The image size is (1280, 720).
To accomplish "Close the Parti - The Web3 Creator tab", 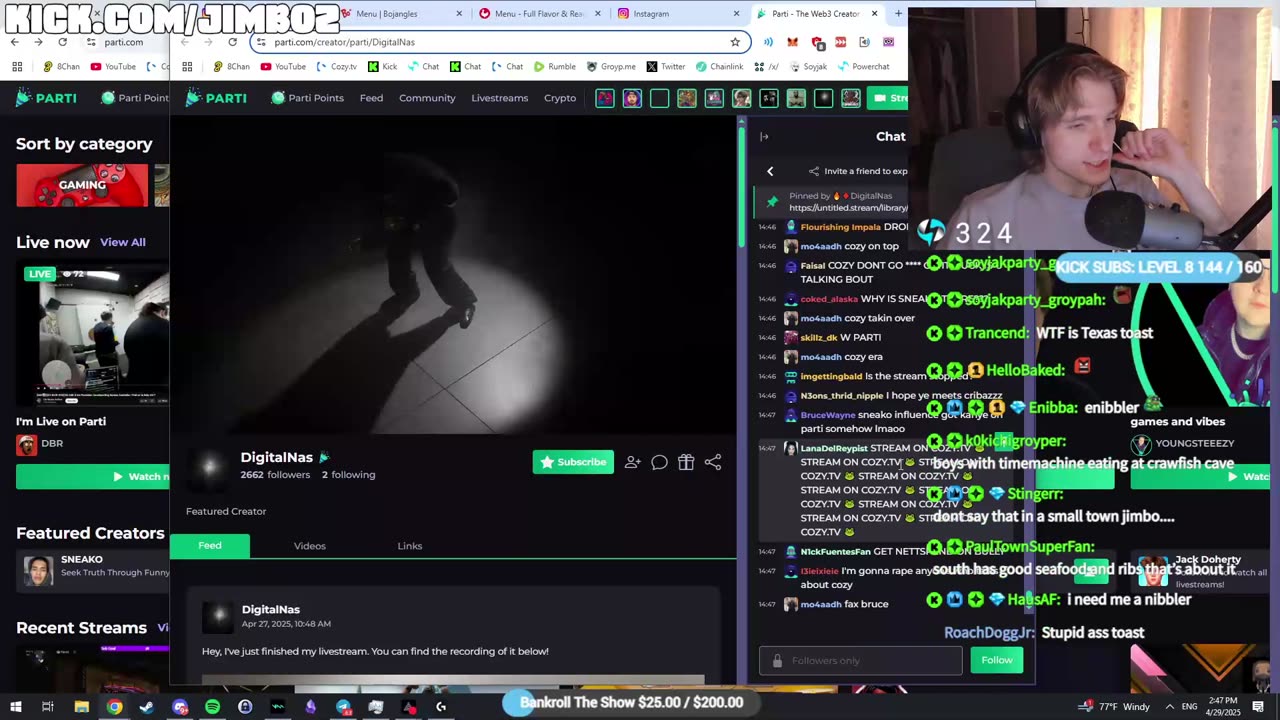I will (874, 14).
